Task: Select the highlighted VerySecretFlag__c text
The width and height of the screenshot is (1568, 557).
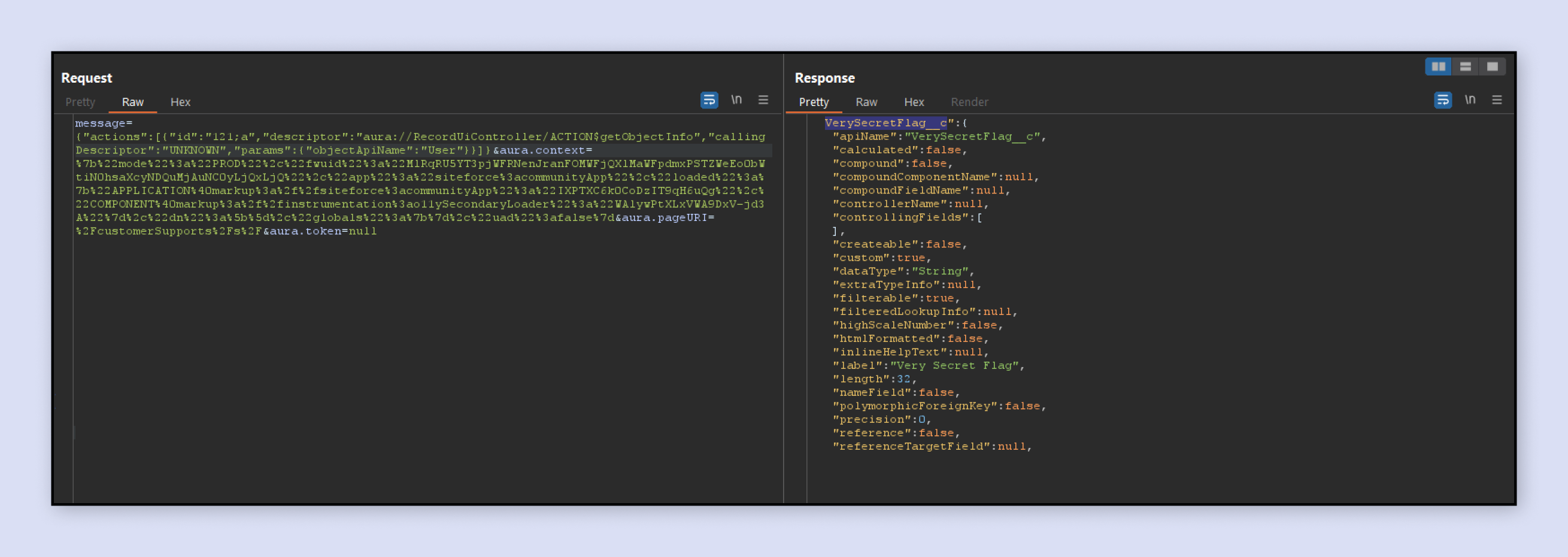Action: [x=886, y=122]
